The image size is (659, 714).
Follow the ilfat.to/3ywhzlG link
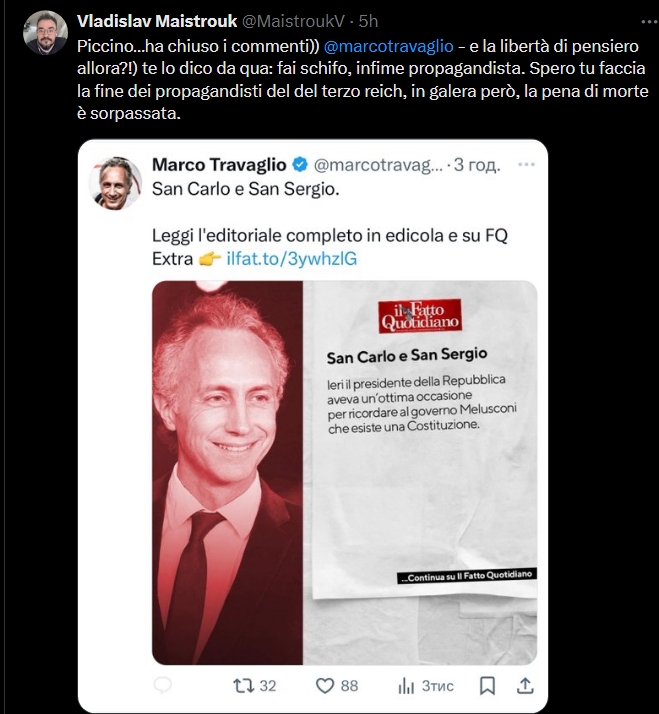291,259
